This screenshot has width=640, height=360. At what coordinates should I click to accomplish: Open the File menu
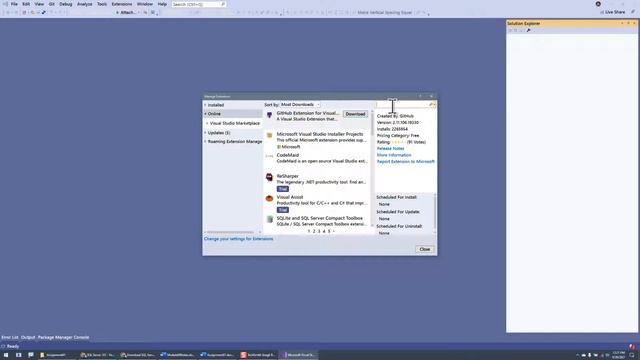click(14, 4)
